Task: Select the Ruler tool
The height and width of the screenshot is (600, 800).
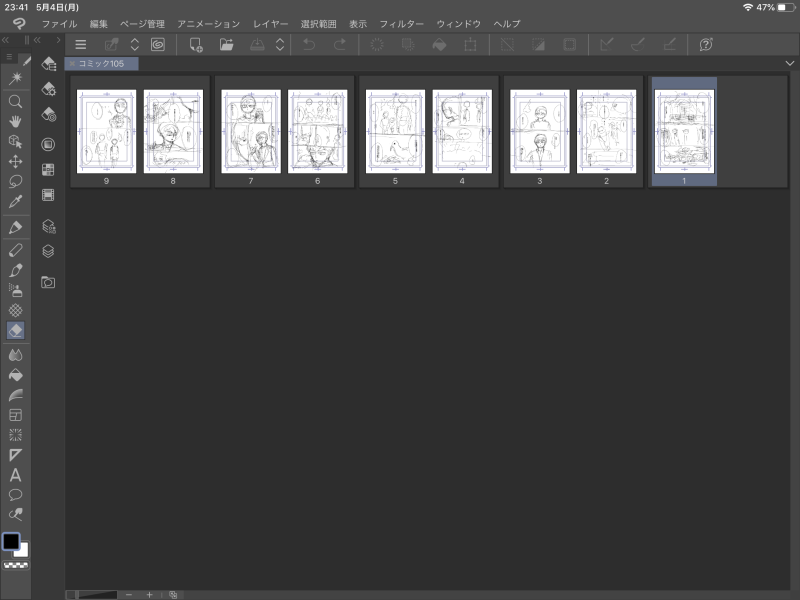Action: pyautogui.click(x=15, y=455)
